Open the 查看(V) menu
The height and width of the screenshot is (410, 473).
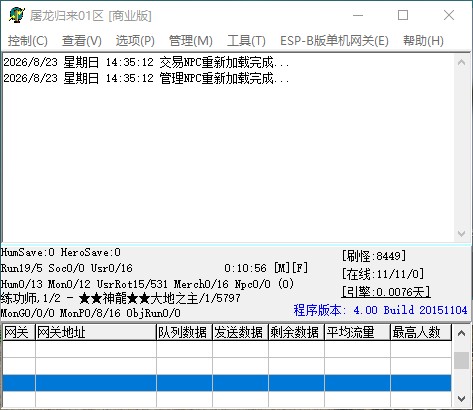coord(82,41)
